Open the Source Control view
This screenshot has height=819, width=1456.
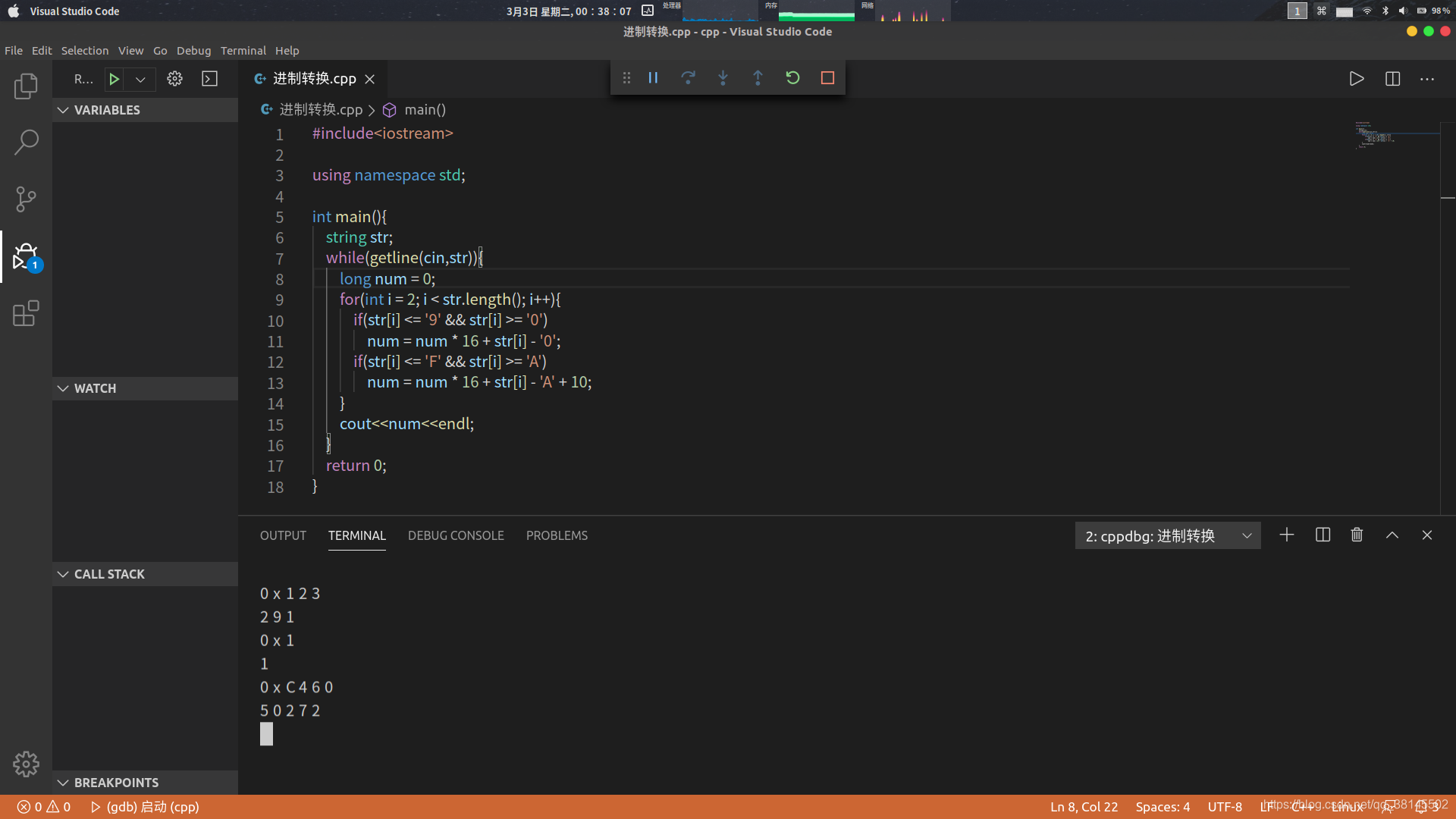(x=26, y=199)
